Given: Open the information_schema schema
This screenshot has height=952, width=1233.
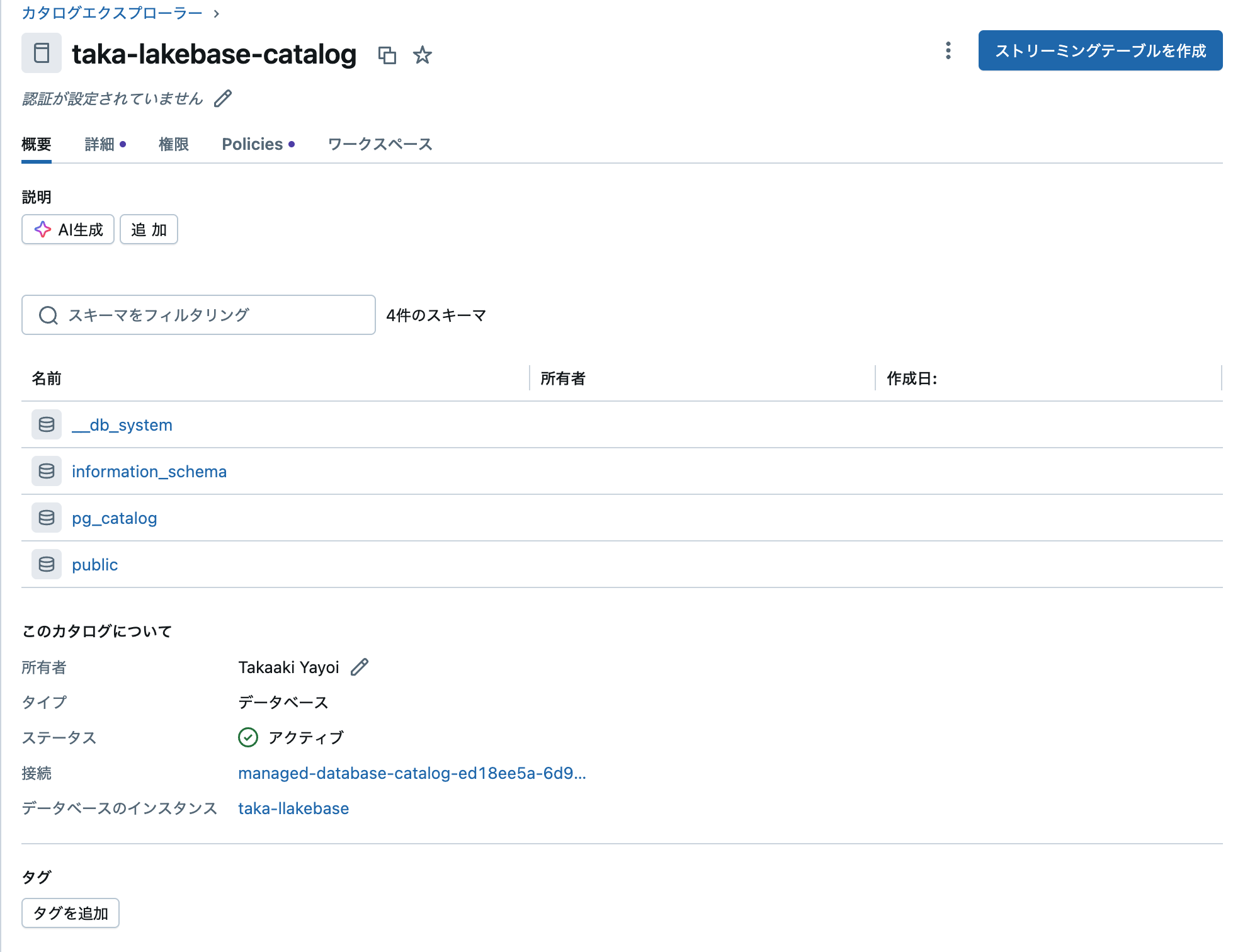Looking at the screenshot, I should point(149,471).
